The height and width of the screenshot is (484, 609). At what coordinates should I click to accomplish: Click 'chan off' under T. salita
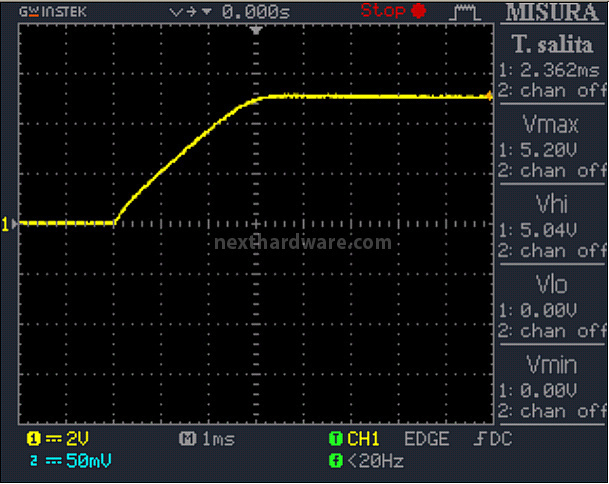coord(563,91)
